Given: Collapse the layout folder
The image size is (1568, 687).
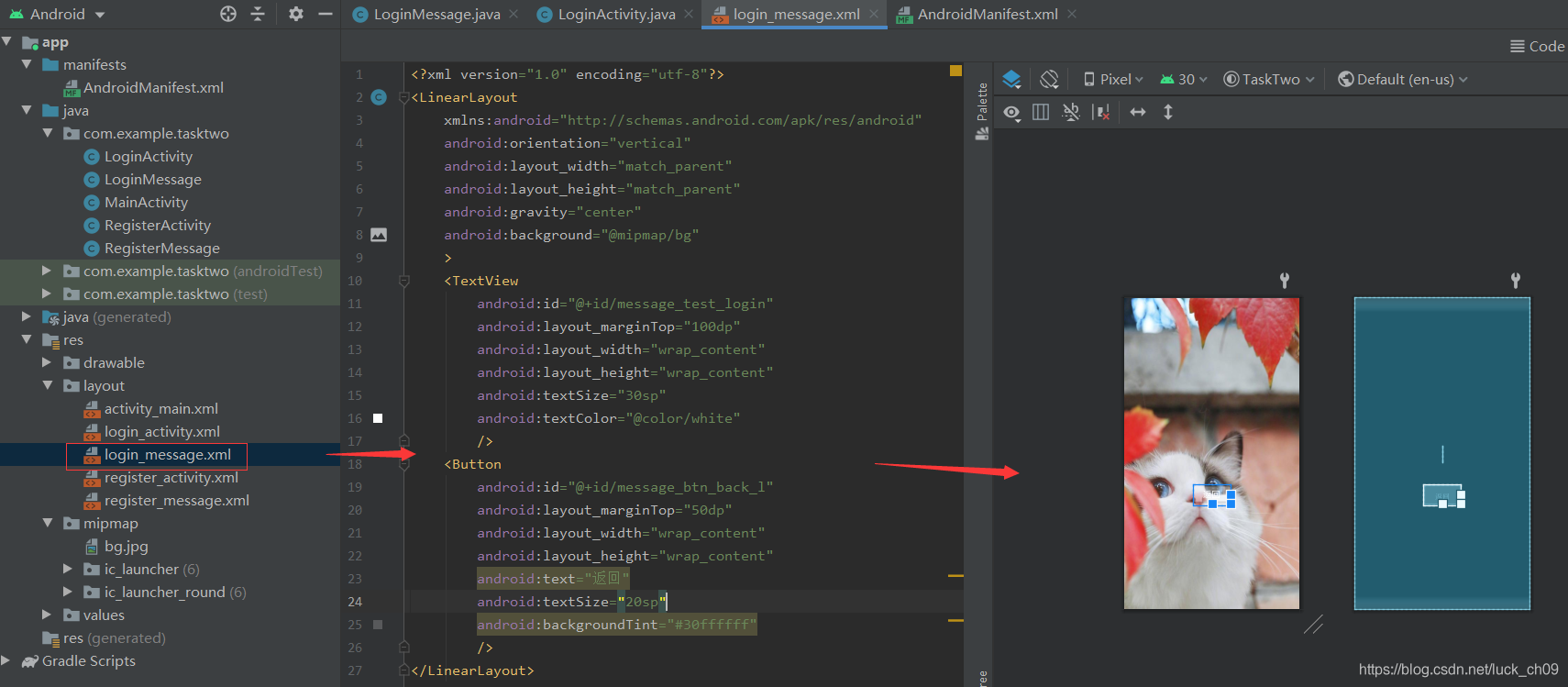Looking at the screenshot, I should pos(47,385).
